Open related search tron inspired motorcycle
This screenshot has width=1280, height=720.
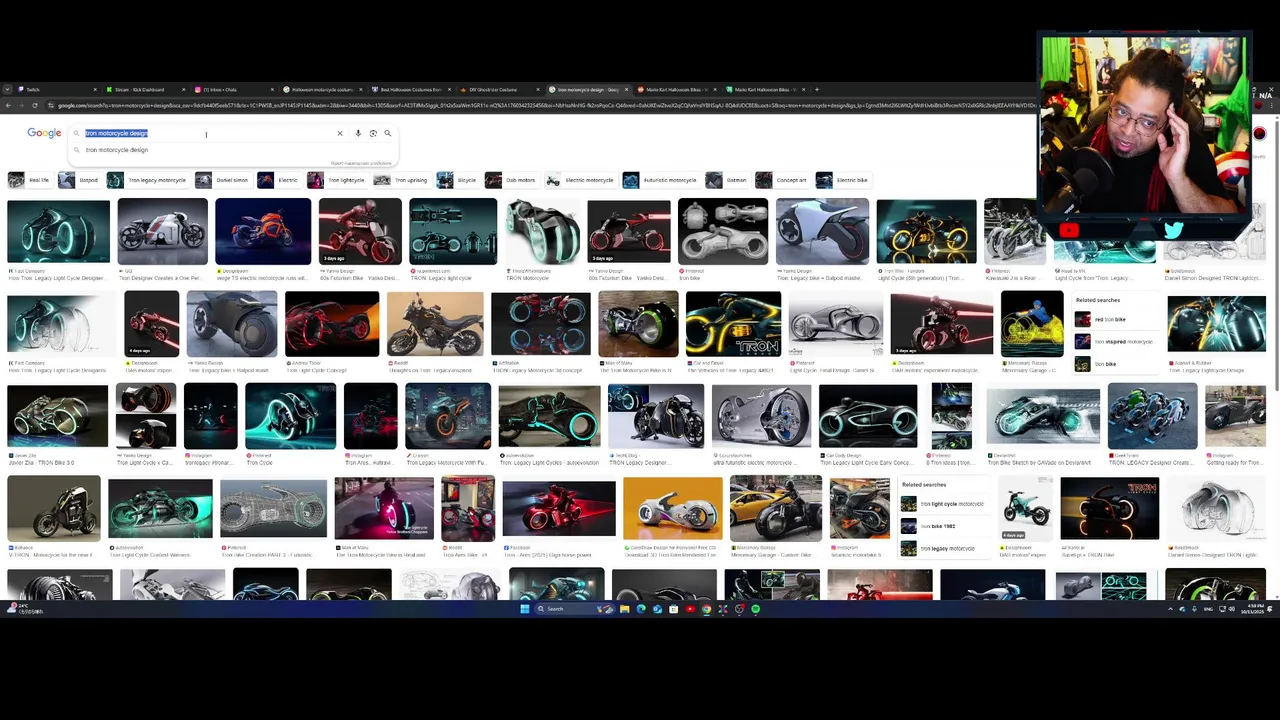1114,341
